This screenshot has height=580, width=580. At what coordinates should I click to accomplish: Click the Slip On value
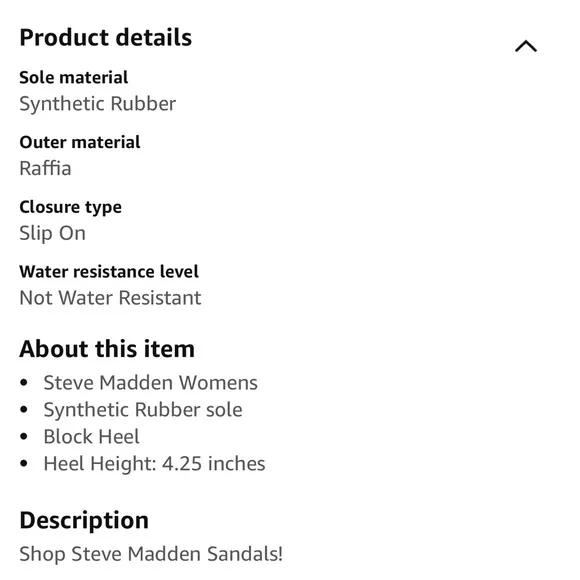click(x=53, y=233)
